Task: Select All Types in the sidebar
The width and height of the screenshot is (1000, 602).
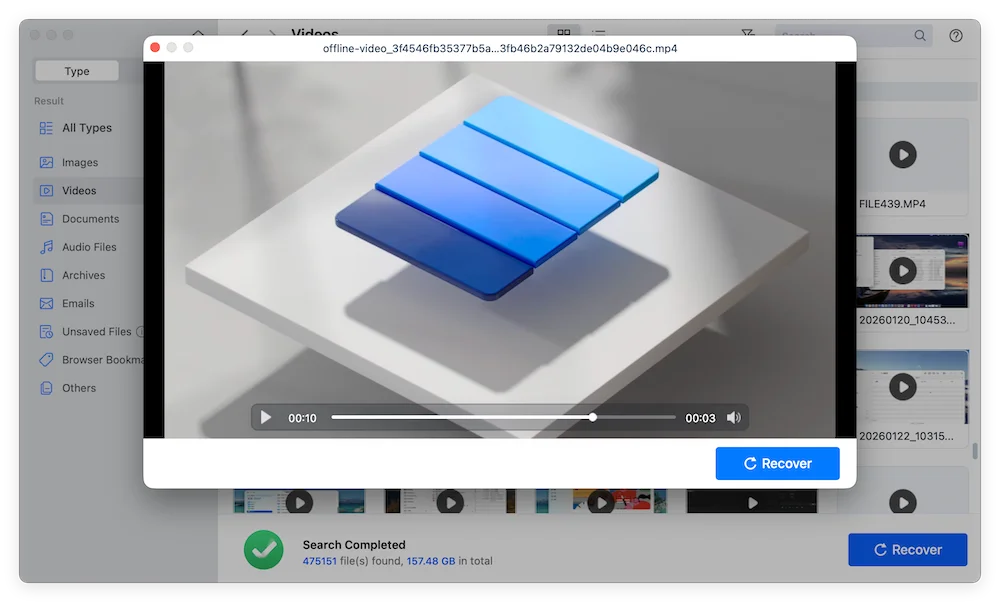Action: click(87, 128)
